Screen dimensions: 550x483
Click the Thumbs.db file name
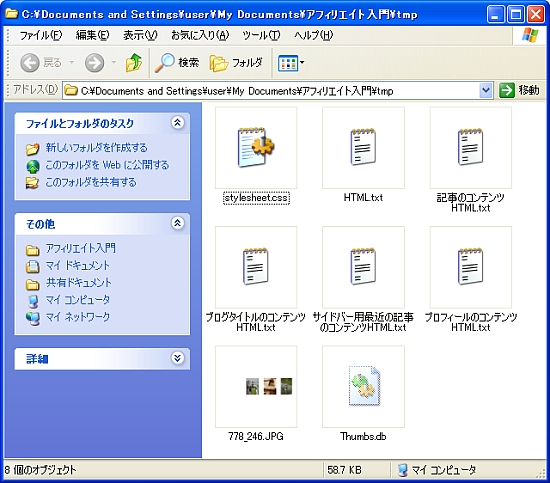[x=363, y=436]
